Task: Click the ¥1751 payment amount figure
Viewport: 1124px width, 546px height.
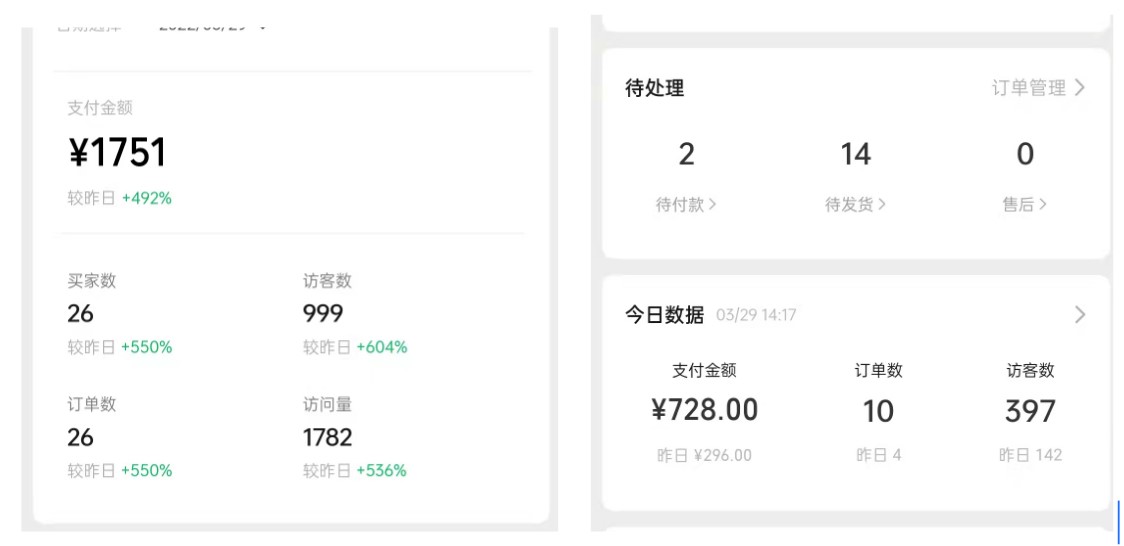Action: pyautogui.click(x=118, y=153)
